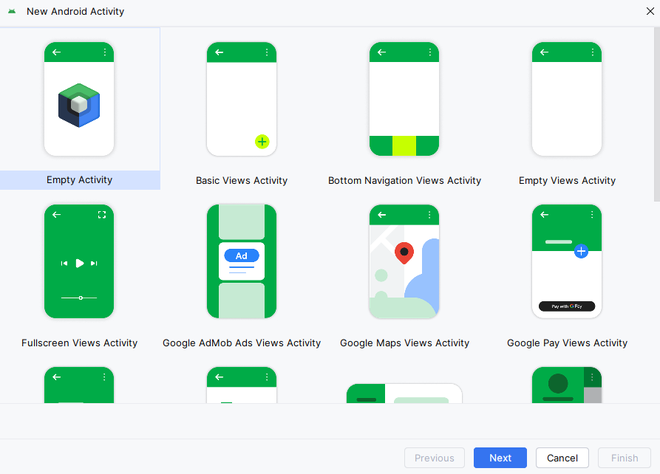Click the Next button

point(500,458)
